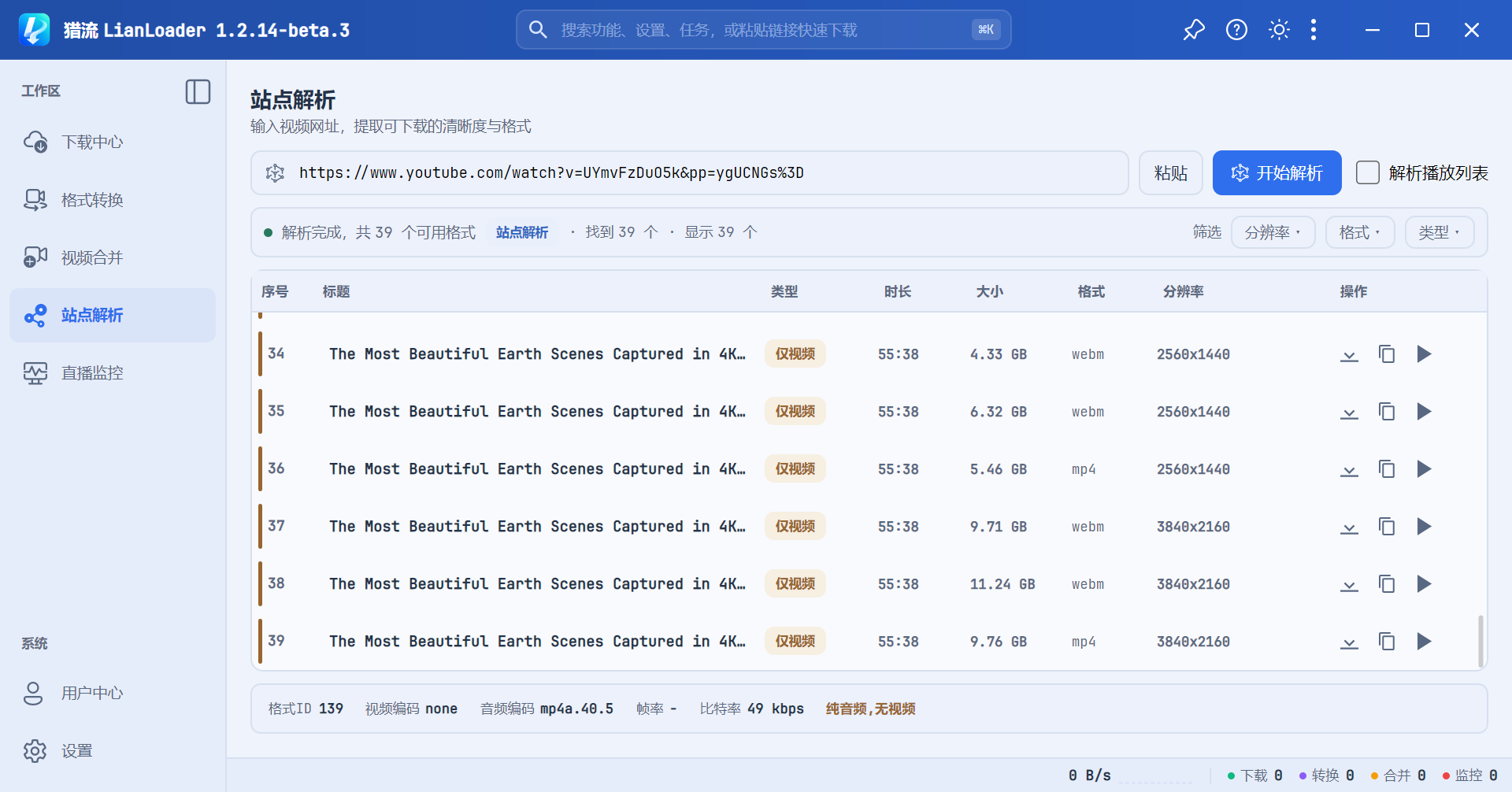Viewport: 1512px width, 792px height.
Task: Download row 39 mp4 format
Action: pos(1349,642)
